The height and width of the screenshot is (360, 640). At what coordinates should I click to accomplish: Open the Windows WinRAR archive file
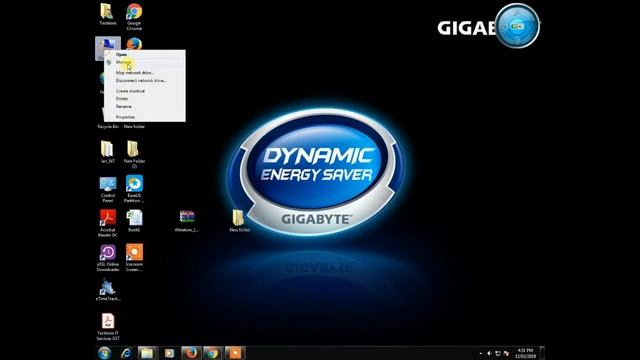pyautogui.click(x=187, y=221)
